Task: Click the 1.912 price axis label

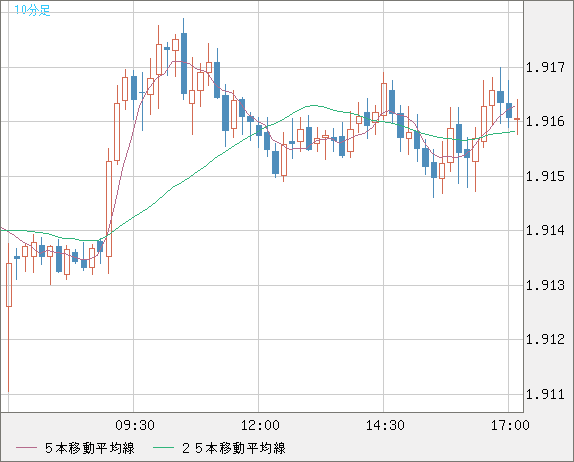Action: coord(545,339)
